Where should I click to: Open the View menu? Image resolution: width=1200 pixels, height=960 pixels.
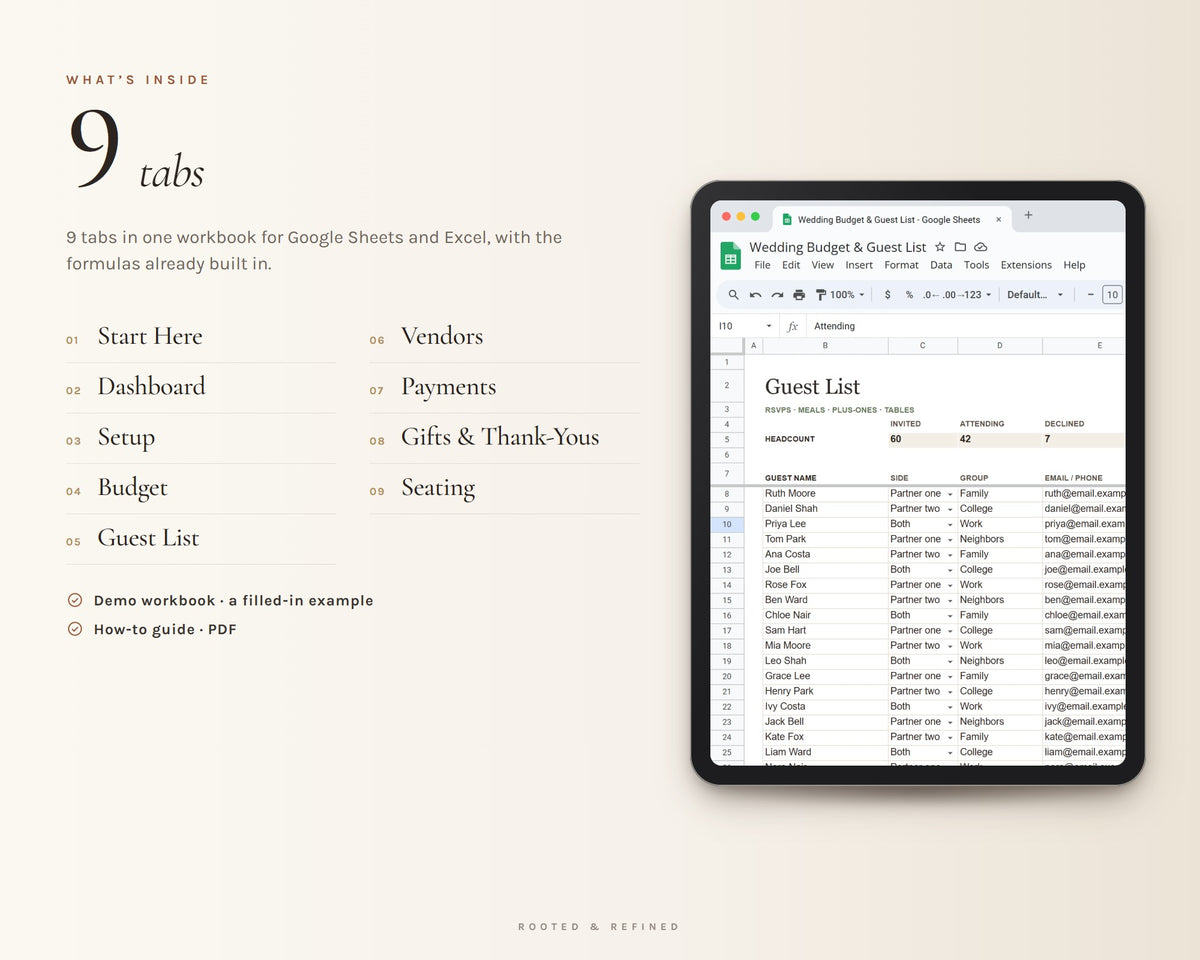coord(822,265)
